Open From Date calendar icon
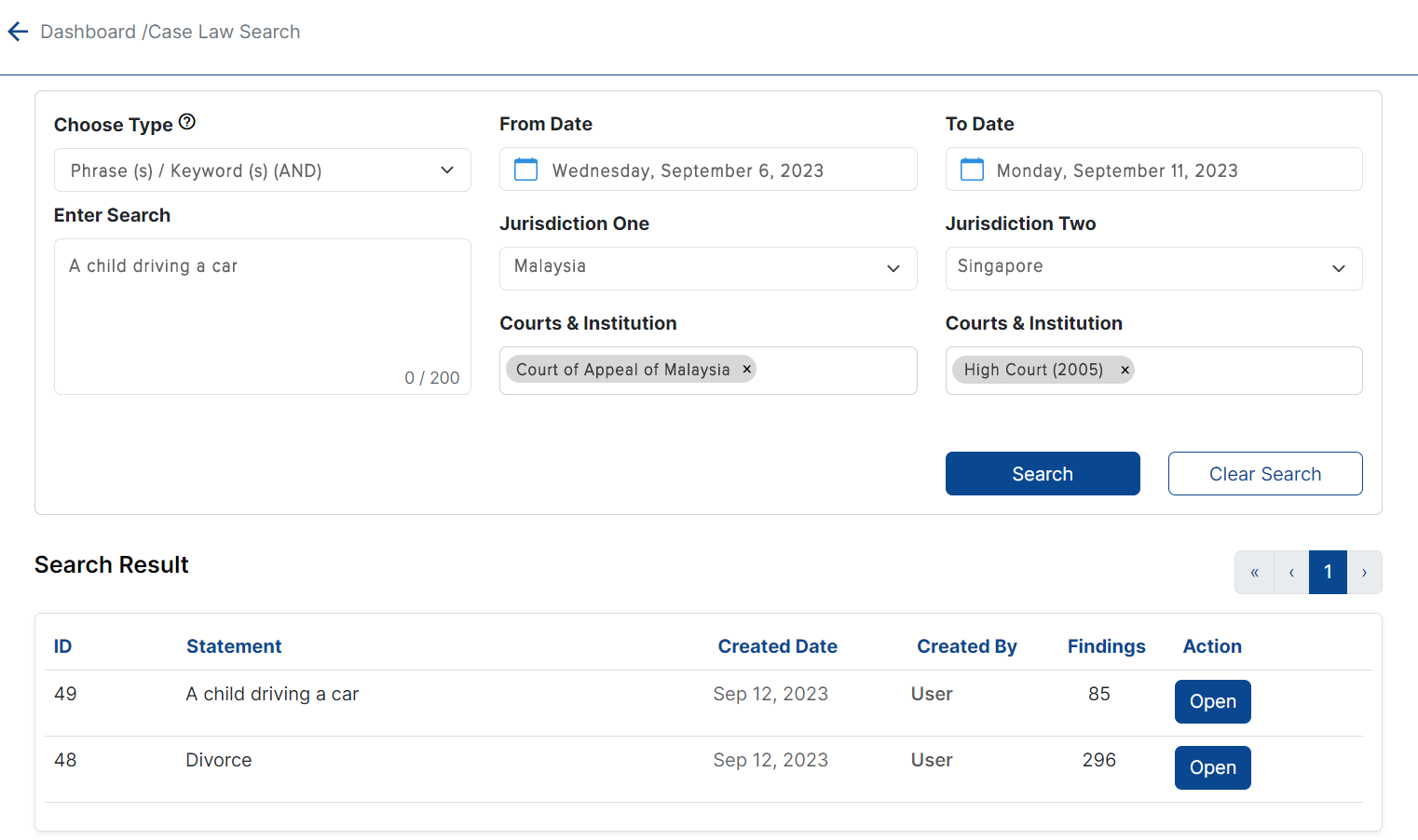Viewport: 1418px width, 840px height. pyautogui.click(x=526, y=169)
